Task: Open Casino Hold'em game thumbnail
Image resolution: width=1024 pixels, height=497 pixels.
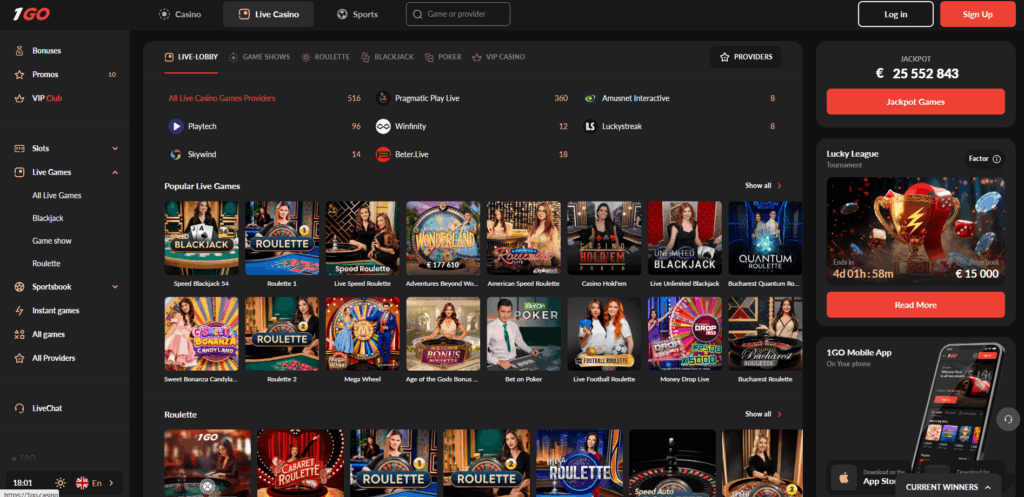Action: pyautogui.click(x=604, y=238)
